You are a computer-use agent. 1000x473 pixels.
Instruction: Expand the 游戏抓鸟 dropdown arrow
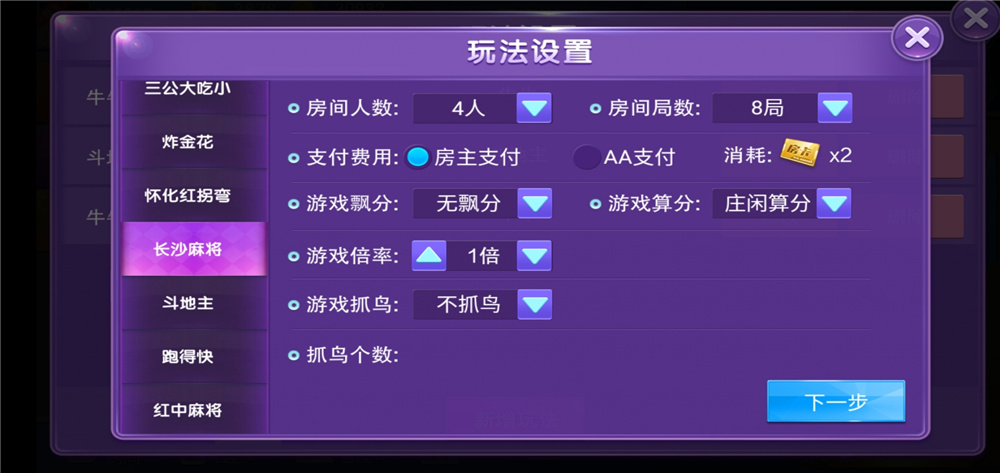535,304
